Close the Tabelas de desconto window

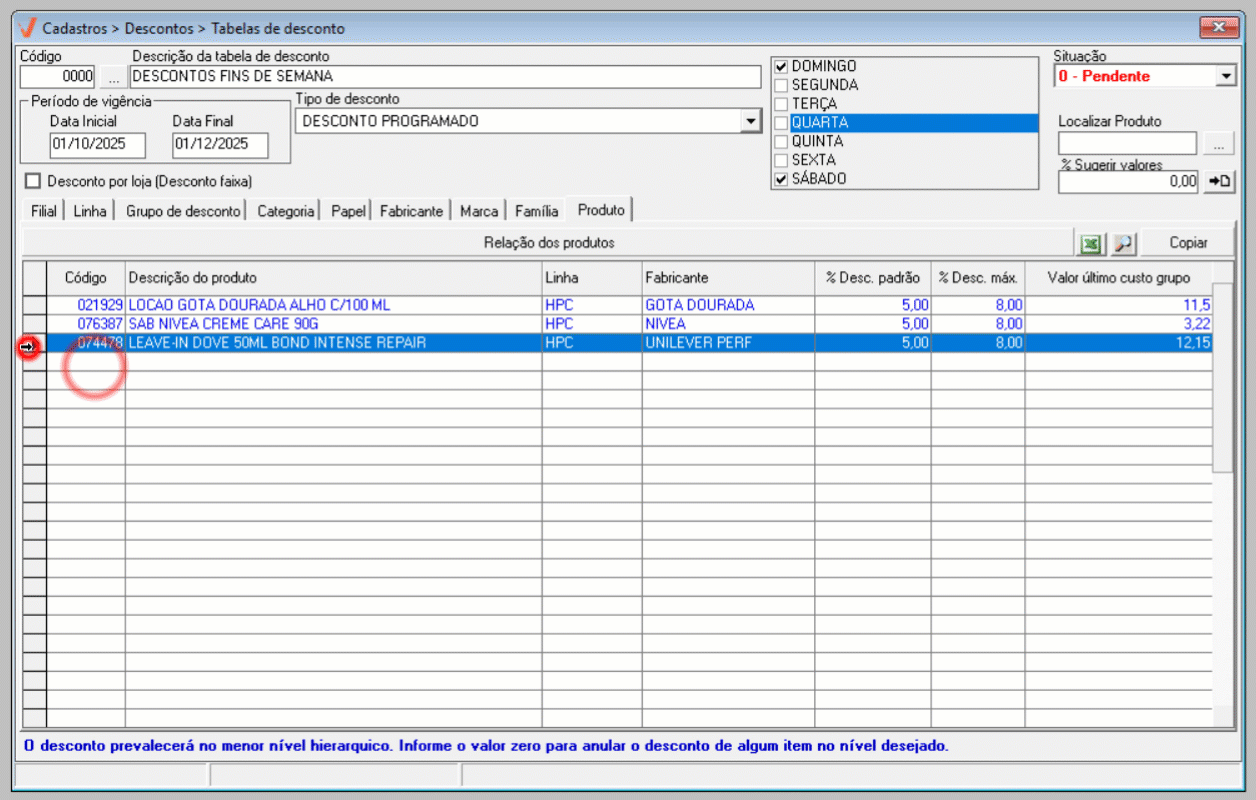[1219, 27]
